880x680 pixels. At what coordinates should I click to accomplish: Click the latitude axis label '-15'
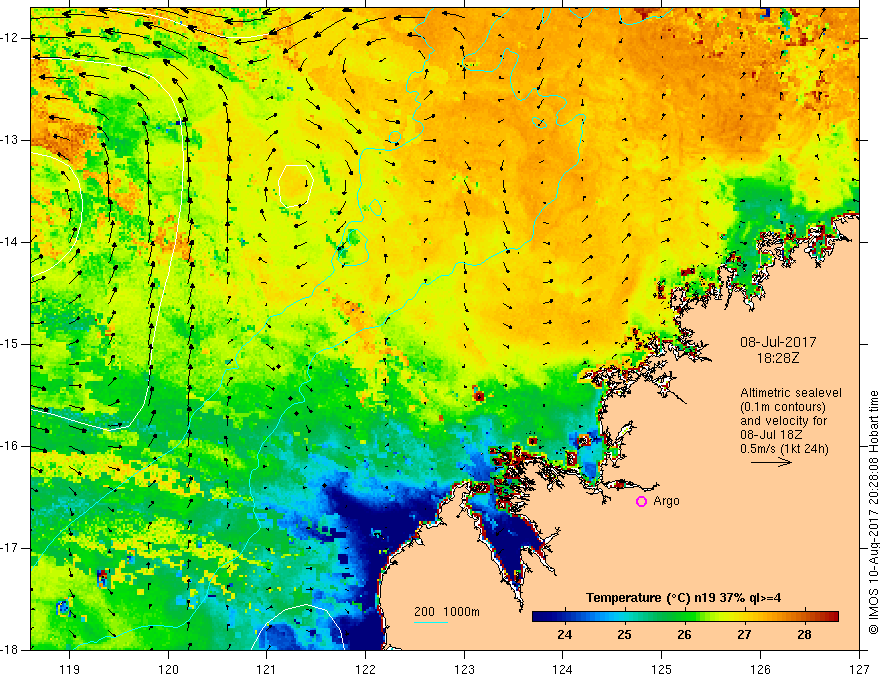click(11, 344)
